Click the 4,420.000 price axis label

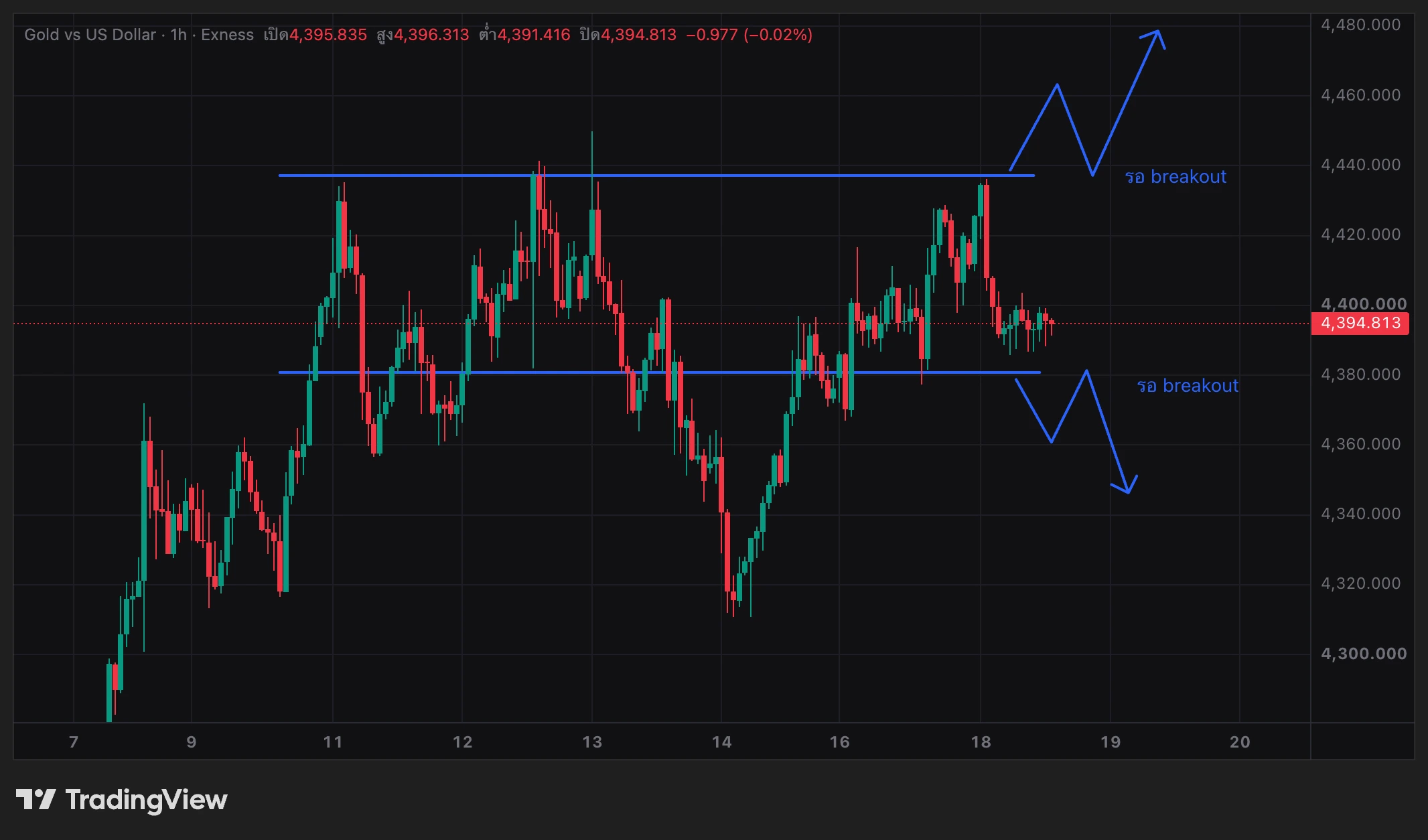pyautogui.click(x=1360, y=234)
